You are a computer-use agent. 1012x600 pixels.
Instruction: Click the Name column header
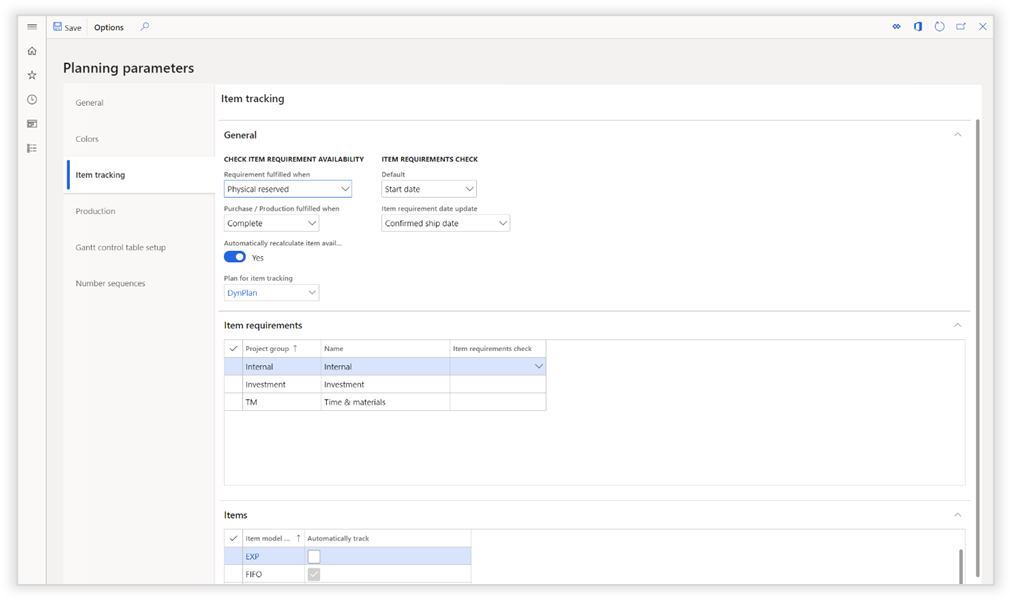385,348
